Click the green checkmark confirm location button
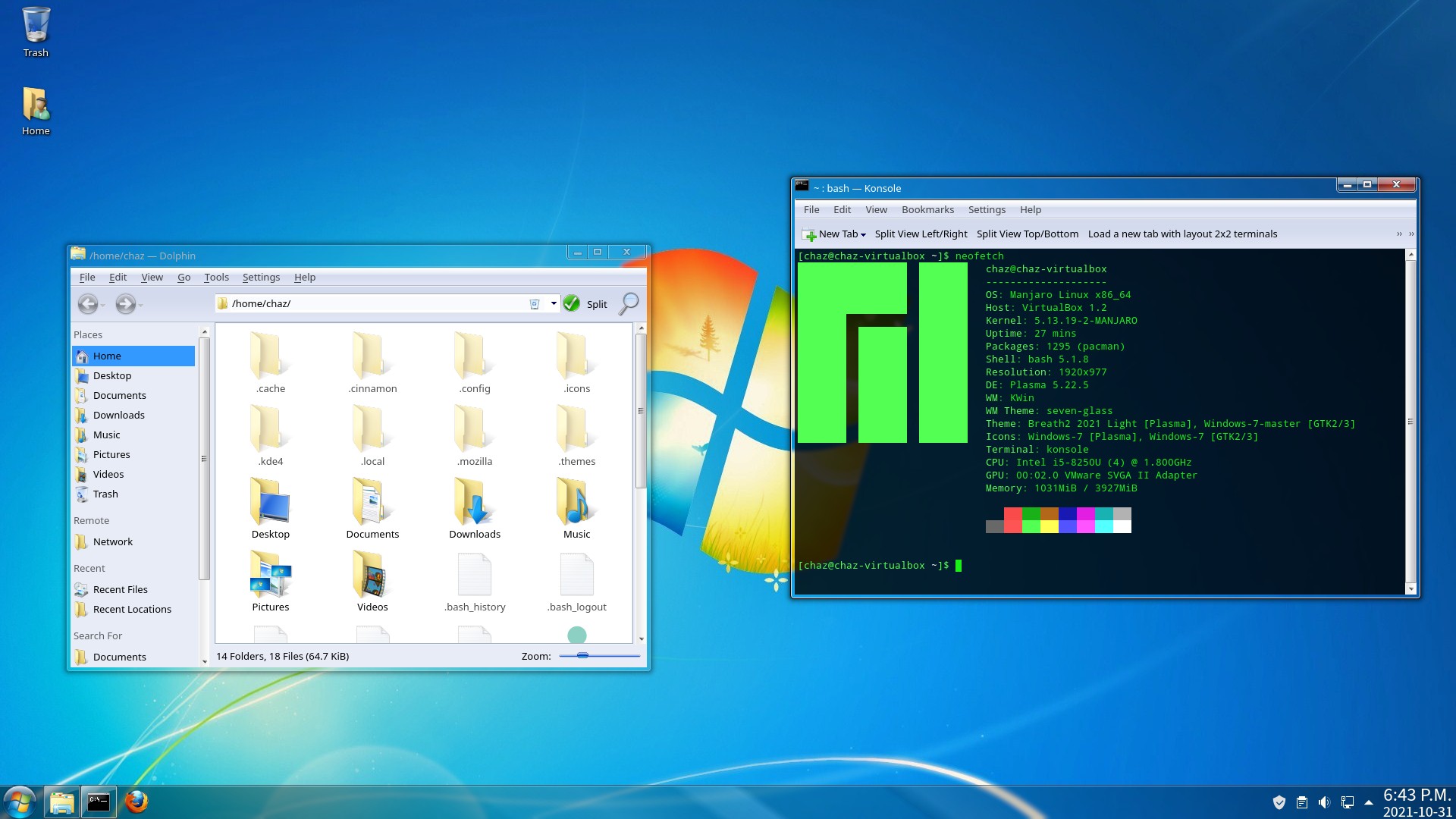This screenshot has height=819, width=1456. tap(572, 304)
